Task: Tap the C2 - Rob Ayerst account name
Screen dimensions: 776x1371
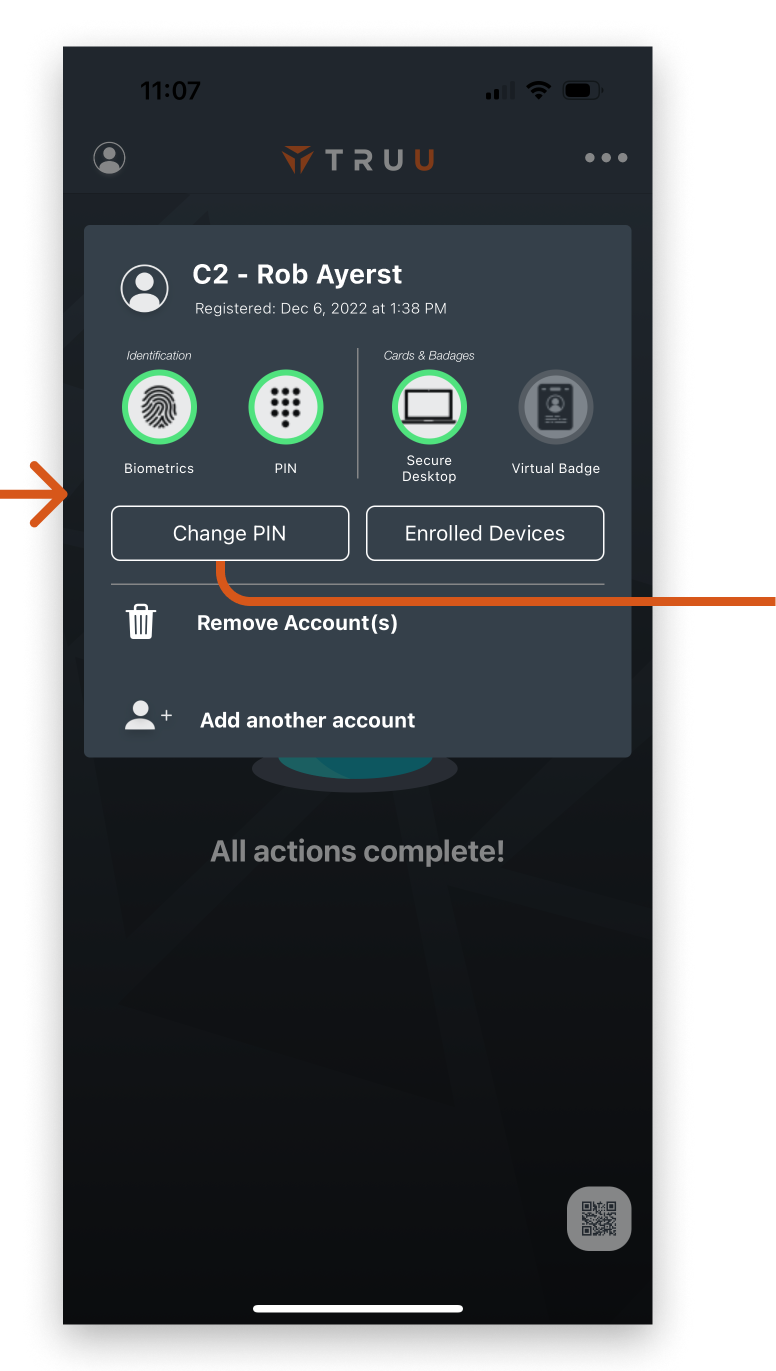Action: click(297, 275)
